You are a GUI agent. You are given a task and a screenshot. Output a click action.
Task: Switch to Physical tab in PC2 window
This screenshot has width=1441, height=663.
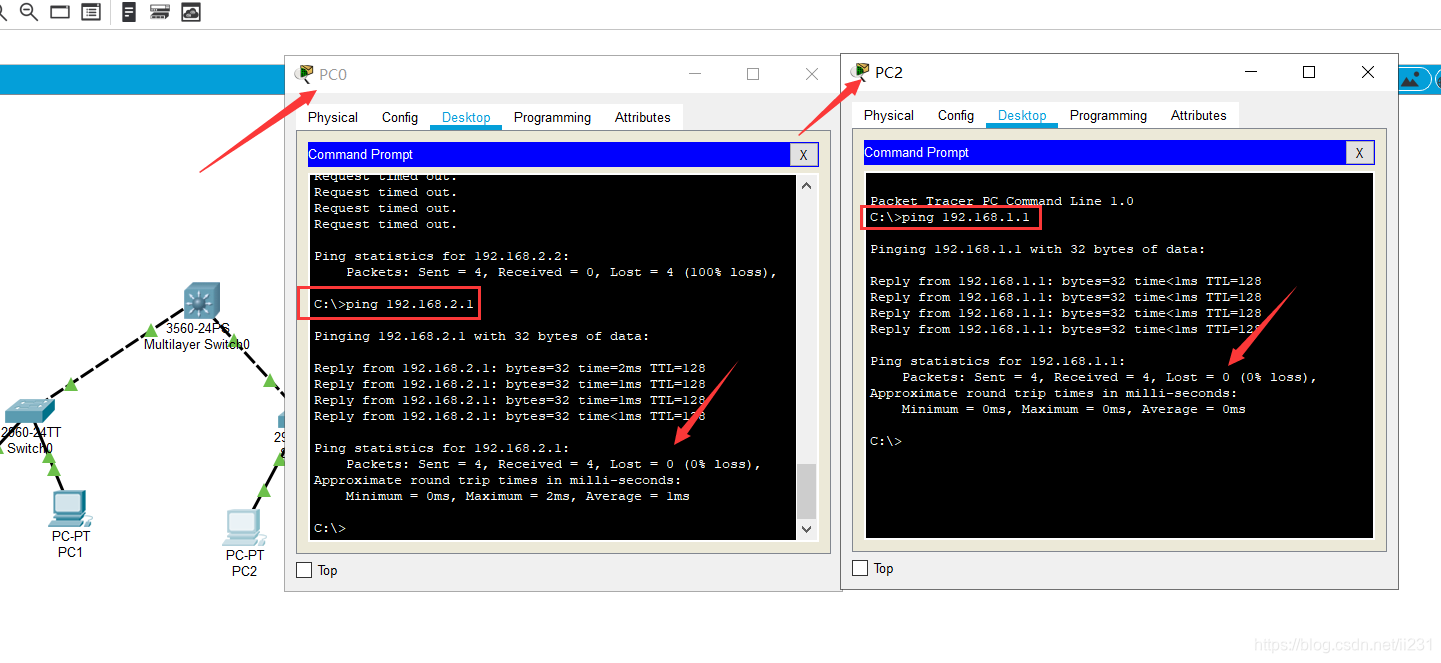point(889,115)
